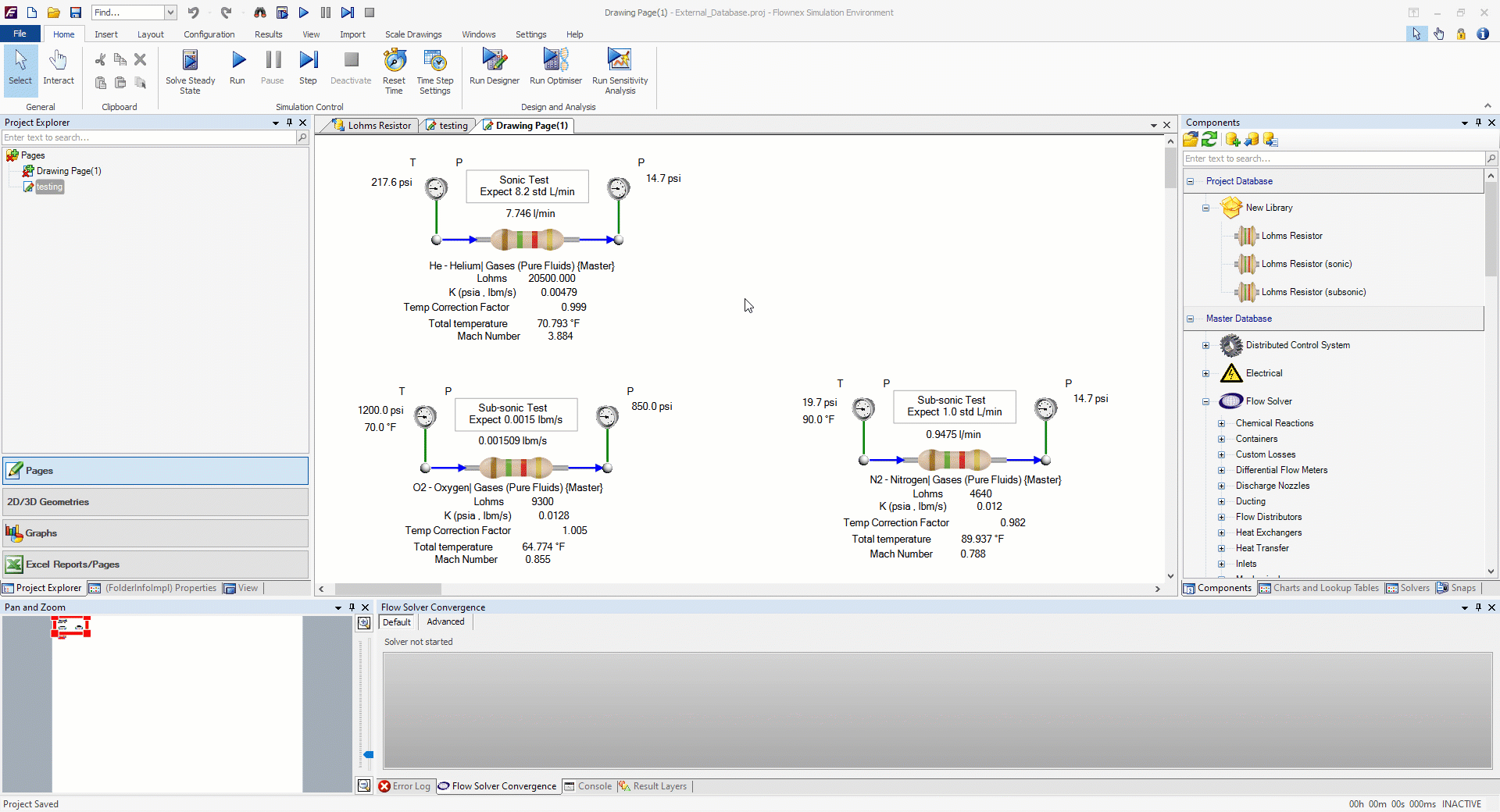
Task: Click the convergence panel vertical slider handle
Action: (369, 755)
